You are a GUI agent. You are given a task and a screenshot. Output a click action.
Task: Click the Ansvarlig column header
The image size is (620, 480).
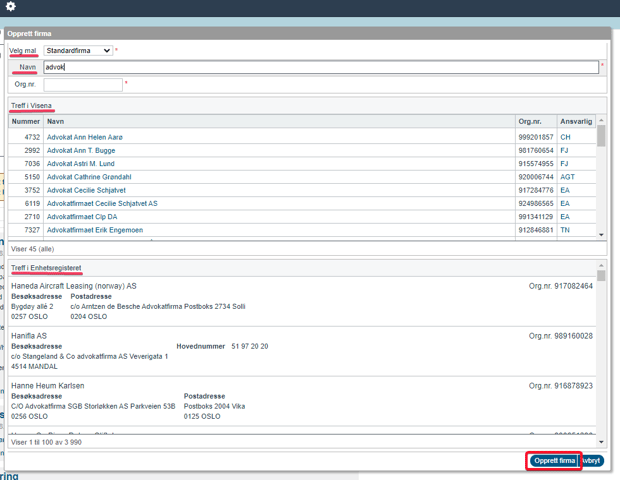pyautogui.click(x=575, y=121)
